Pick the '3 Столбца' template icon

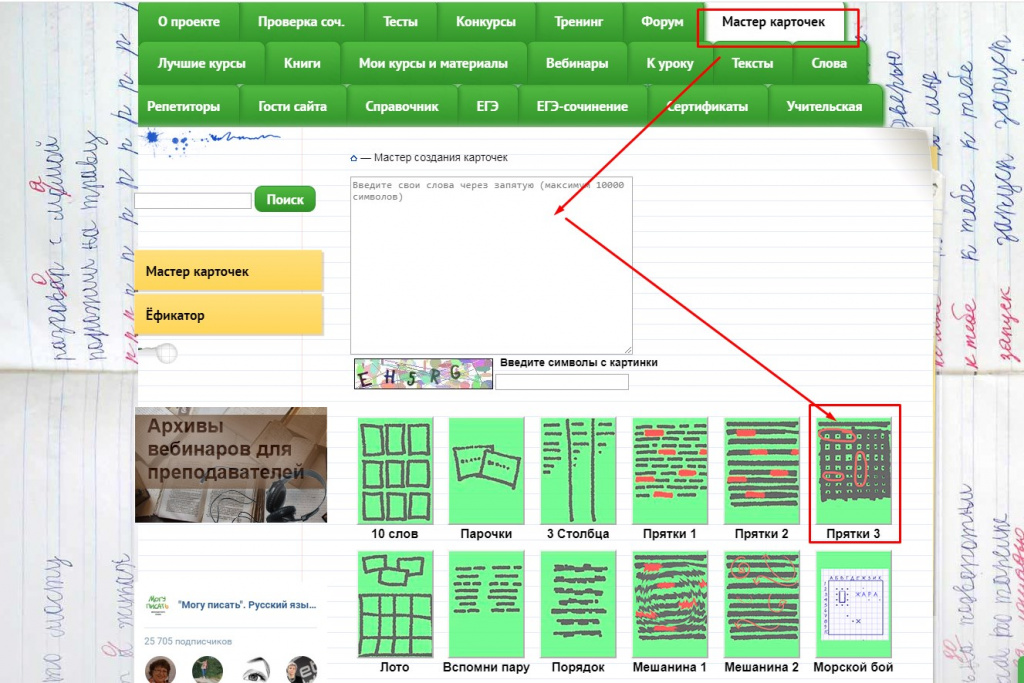pos(579,471)
